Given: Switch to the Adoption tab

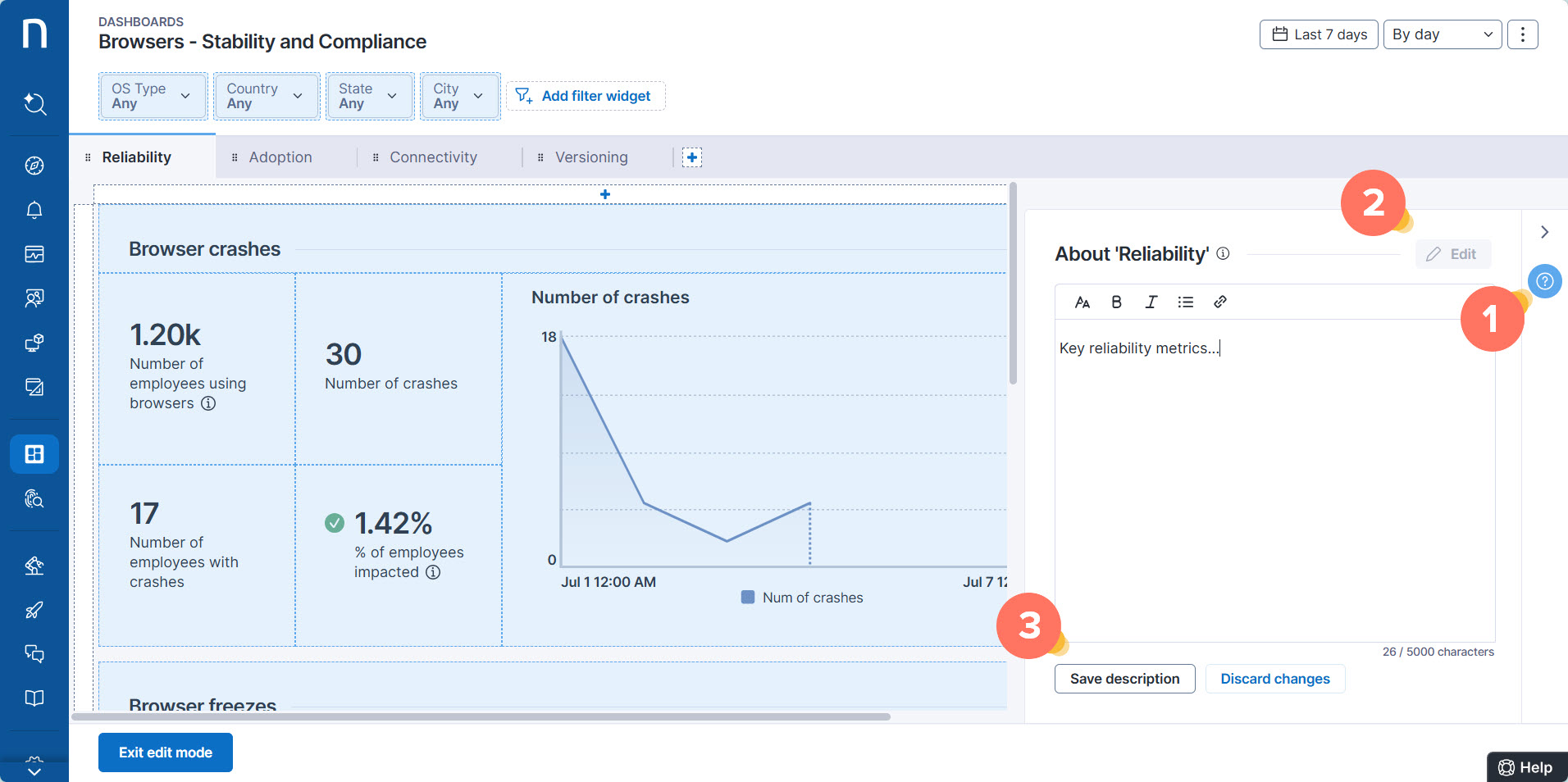Looking at the screenshot, I should (280, 157).
